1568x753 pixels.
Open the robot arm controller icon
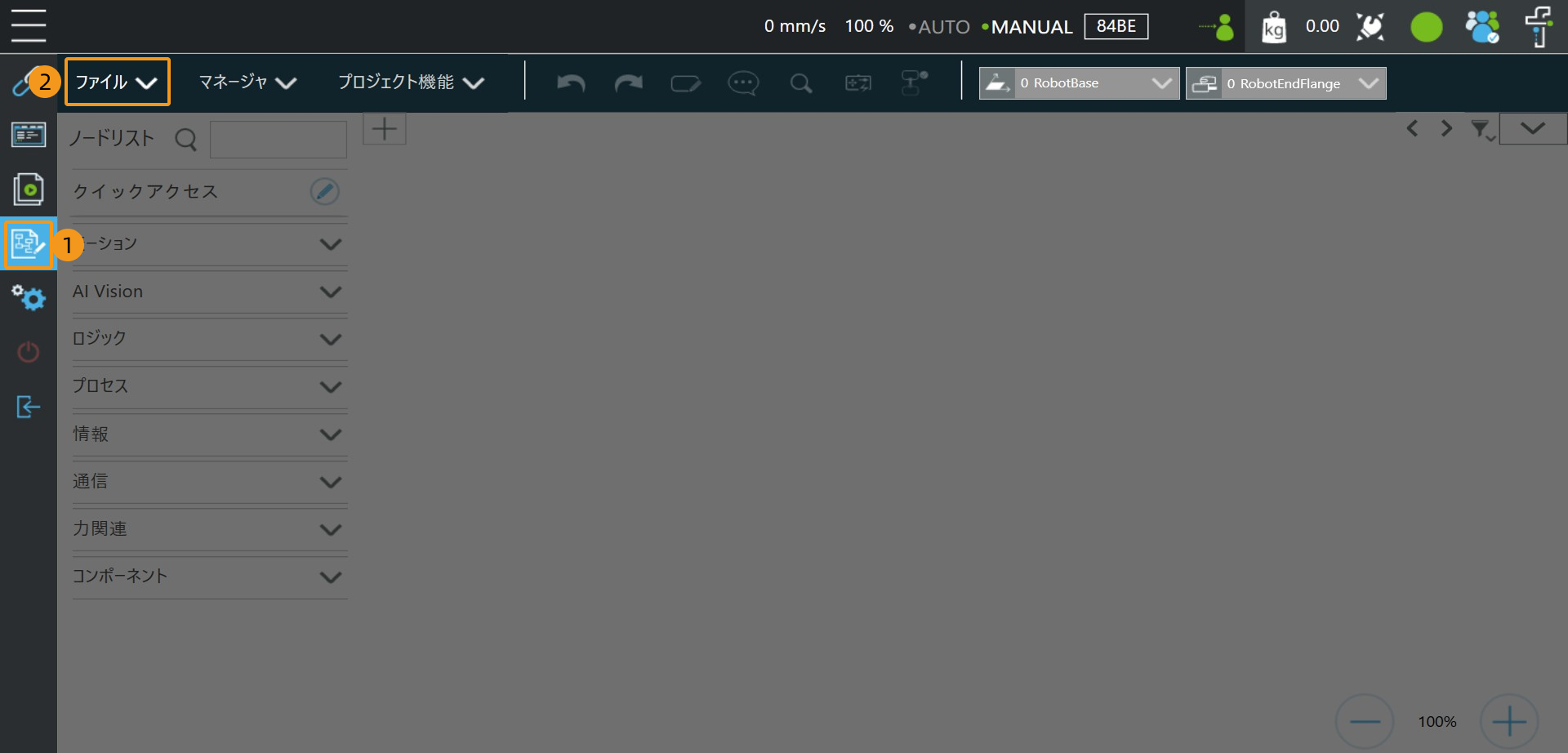coord(1539,27)
